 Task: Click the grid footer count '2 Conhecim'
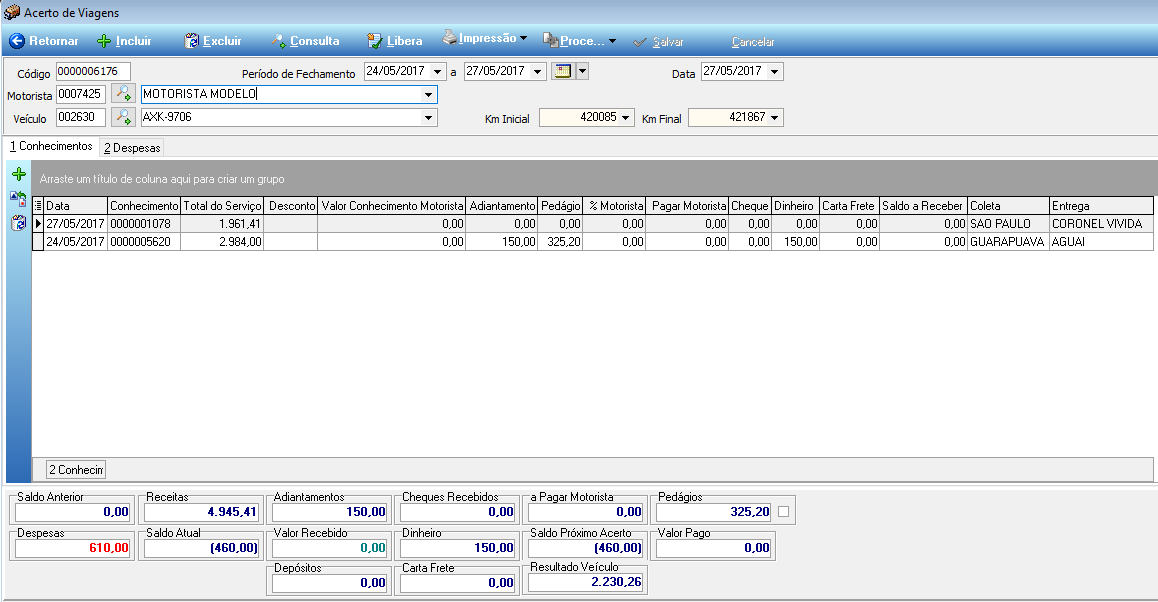(76, 470)
